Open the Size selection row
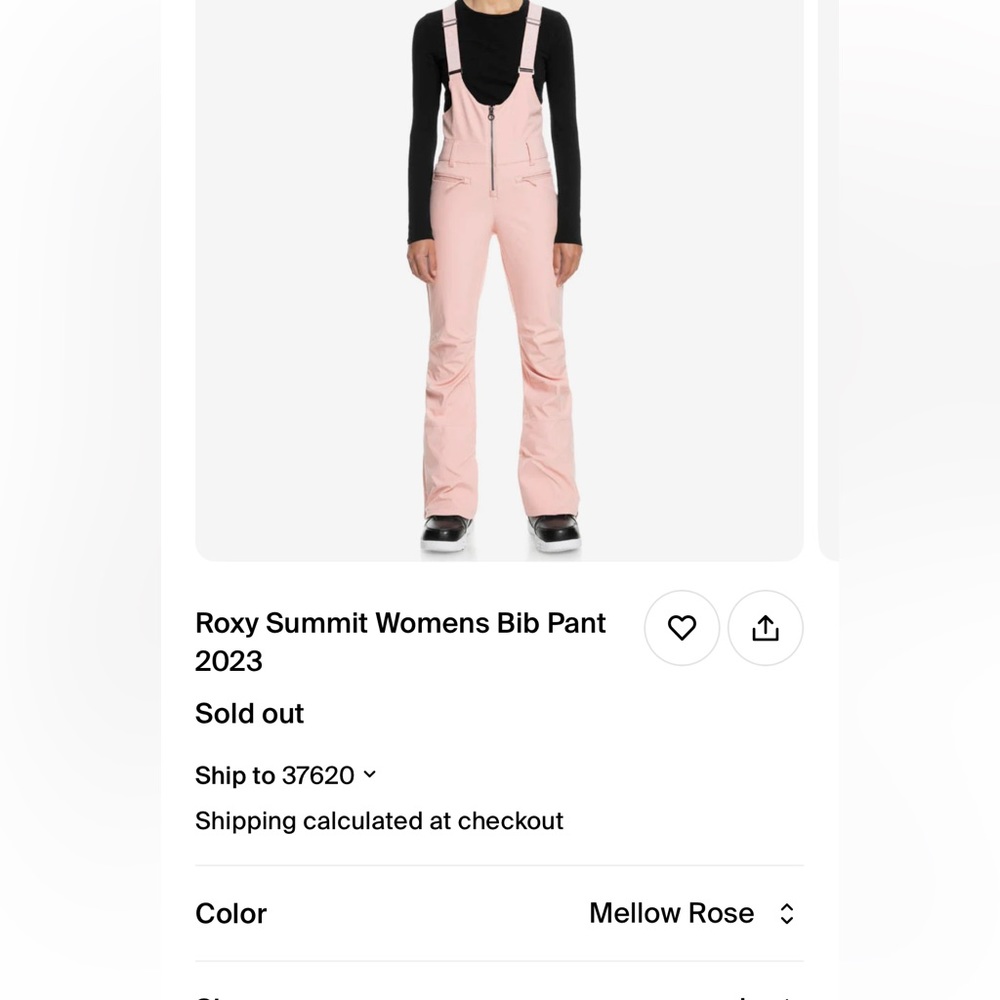This screenshot has width=1000, height=1000. click(498, 997)
